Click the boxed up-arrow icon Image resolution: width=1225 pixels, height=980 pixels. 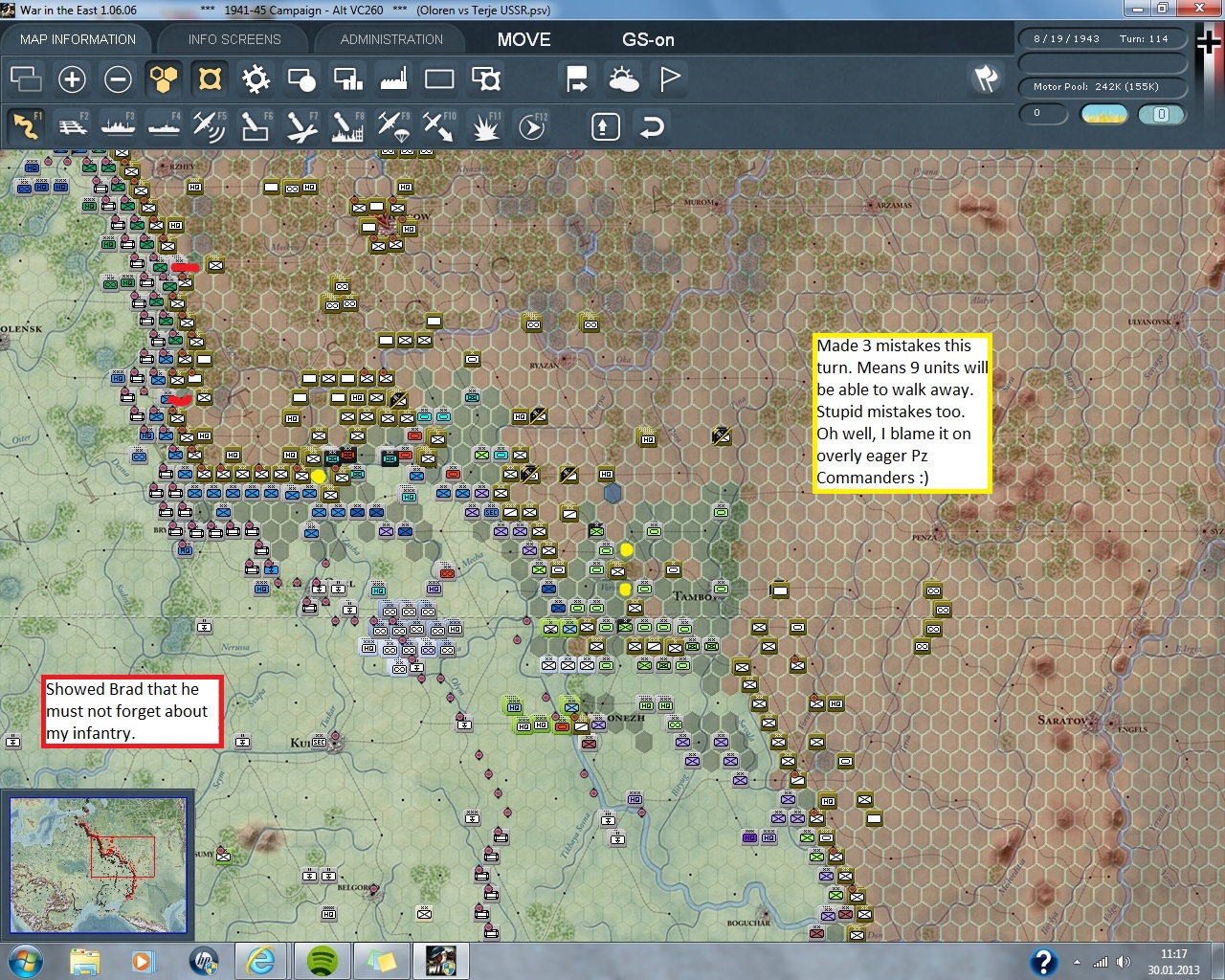pos(606,126)
